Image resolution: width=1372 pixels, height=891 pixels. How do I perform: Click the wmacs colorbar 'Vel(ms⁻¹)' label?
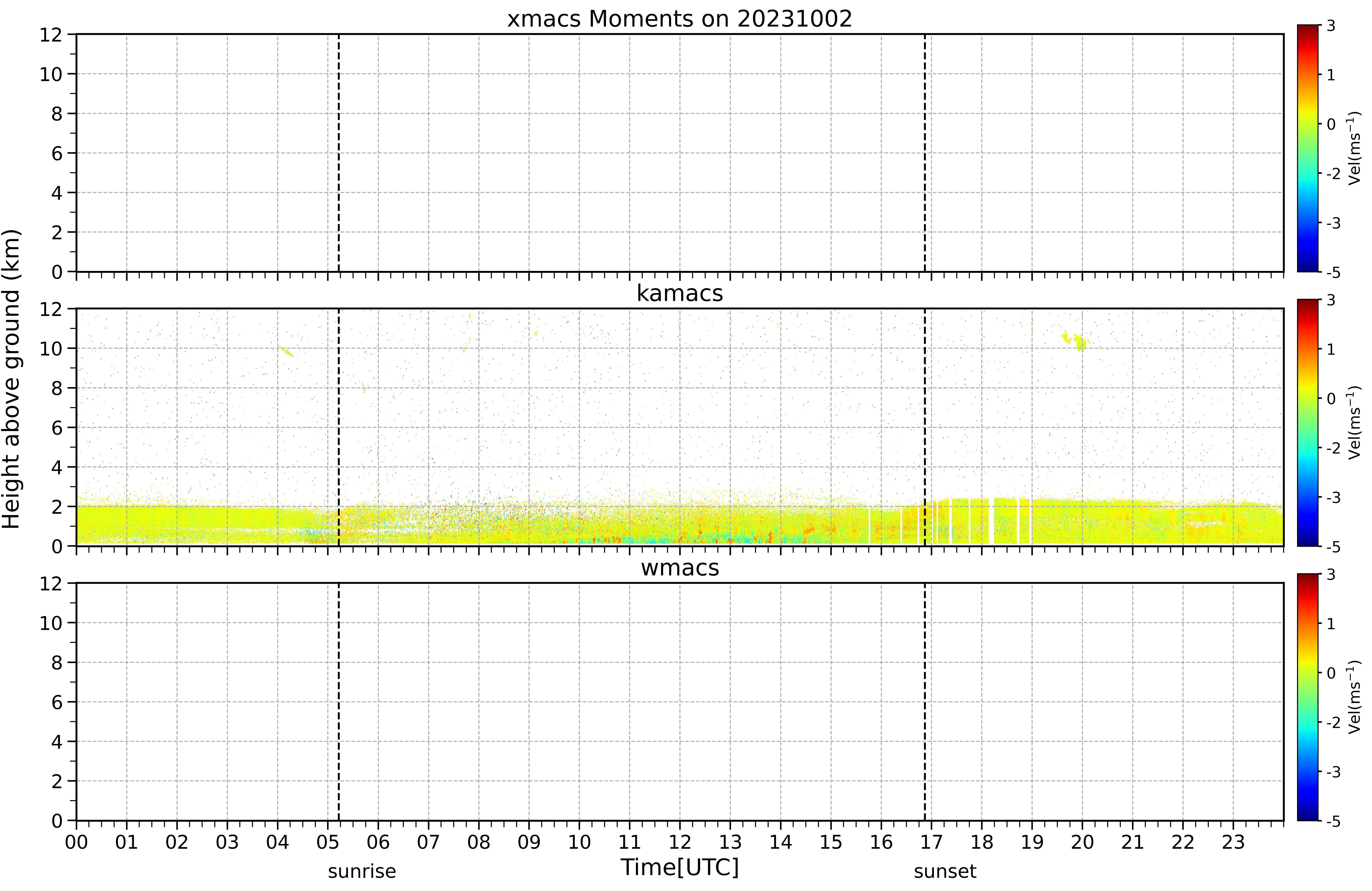(1354, 697)
